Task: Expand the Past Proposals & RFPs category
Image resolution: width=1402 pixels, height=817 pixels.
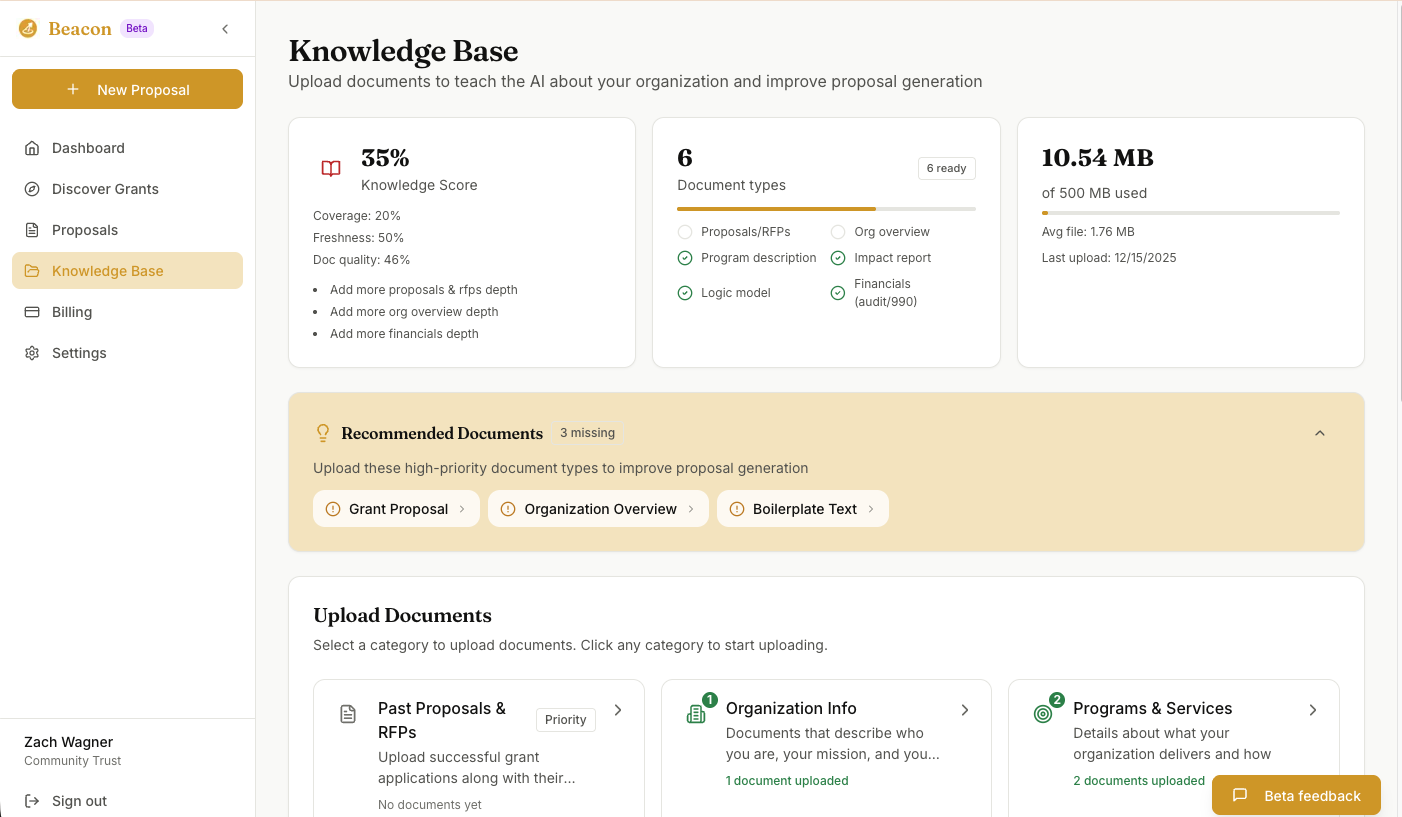Action: coord(618,710)
